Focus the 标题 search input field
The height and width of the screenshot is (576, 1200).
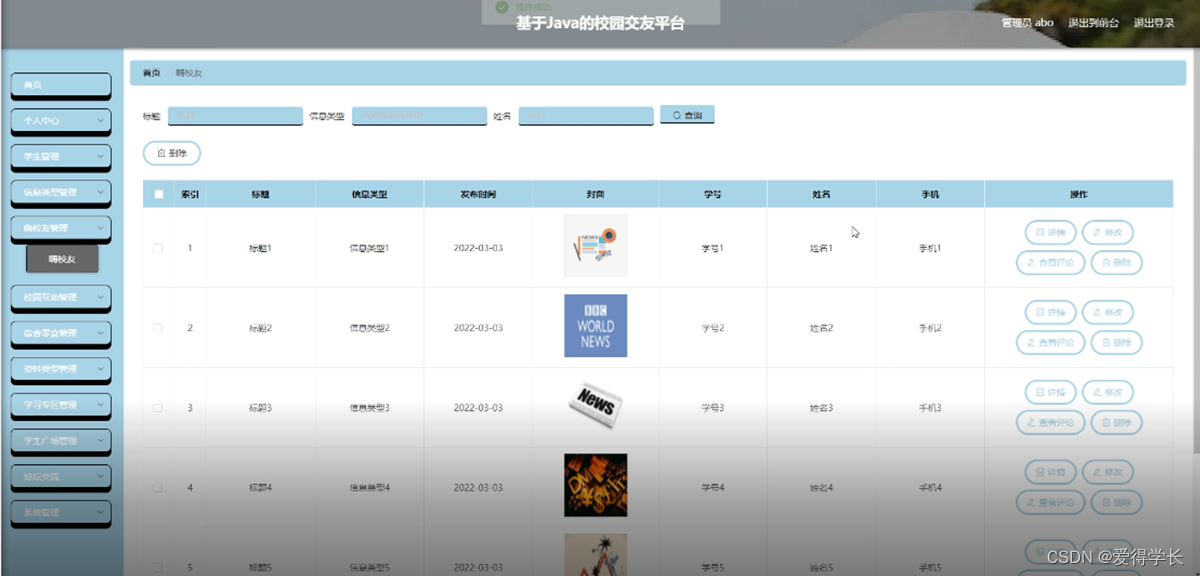click(235, 116)
